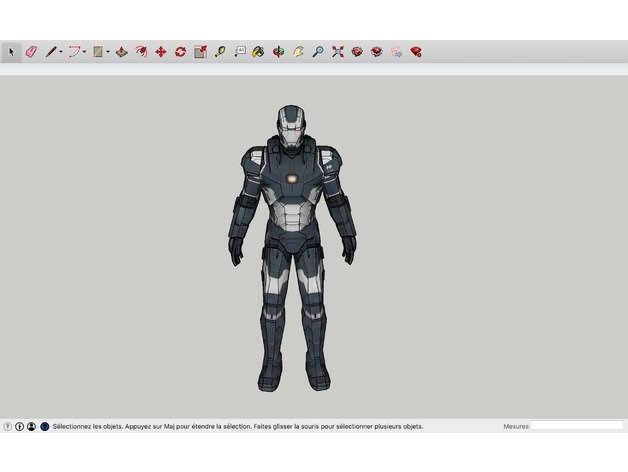Click the 'Mesures' label
The image size is (628, 472).
(515, 426)
